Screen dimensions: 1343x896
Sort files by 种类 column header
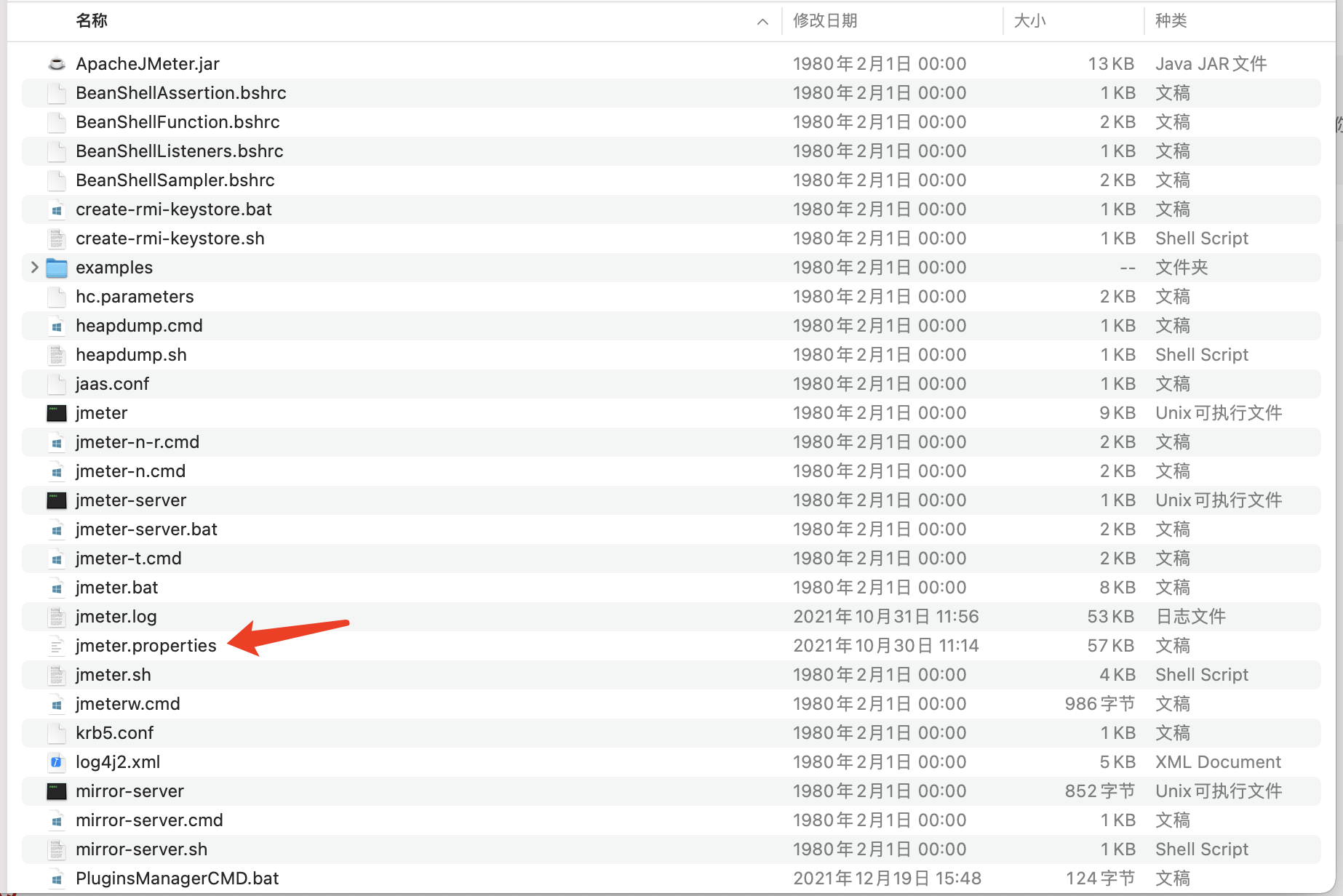1171,21
